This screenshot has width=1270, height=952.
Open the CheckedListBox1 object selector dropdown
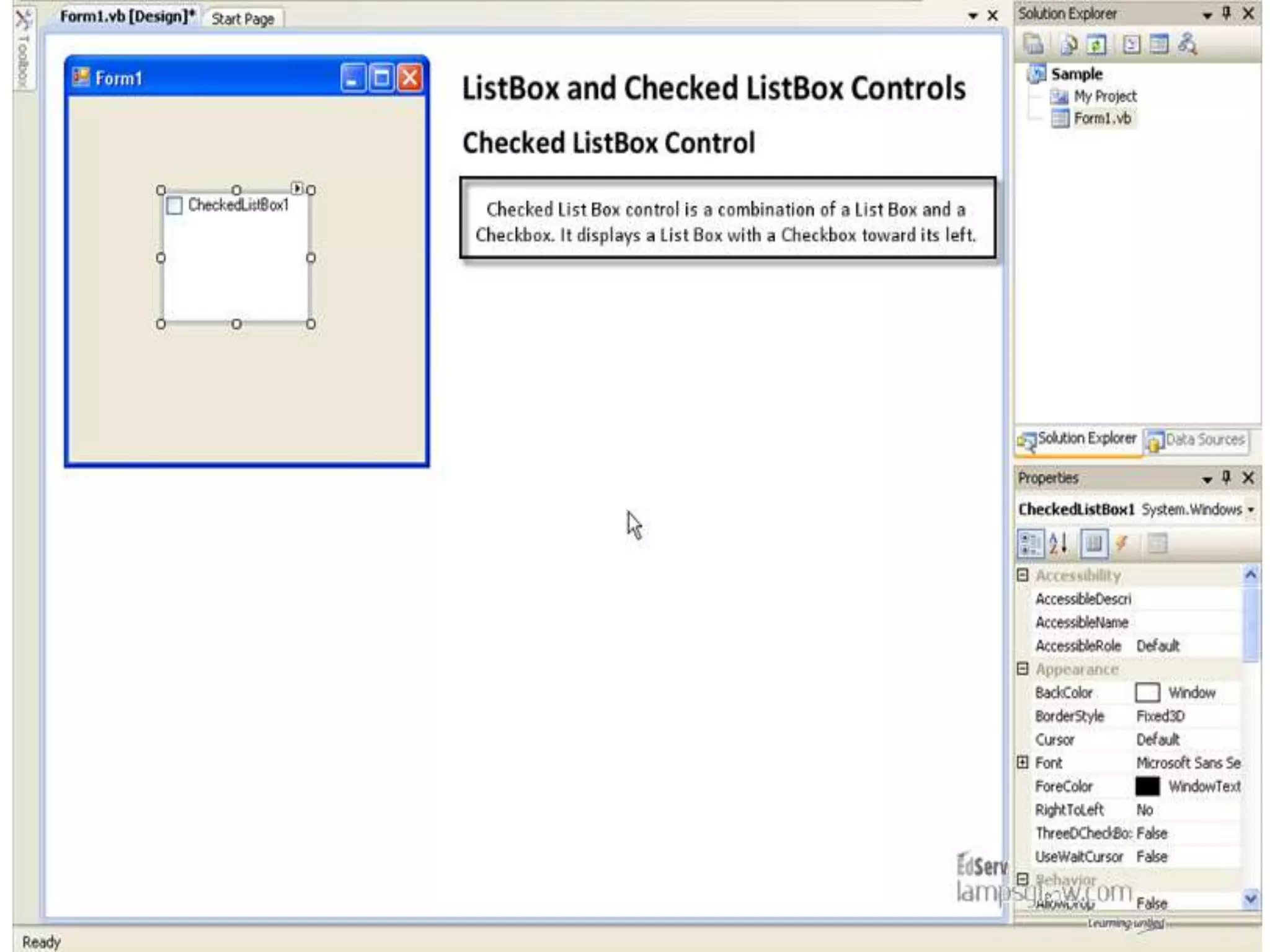coord(1251,509)
